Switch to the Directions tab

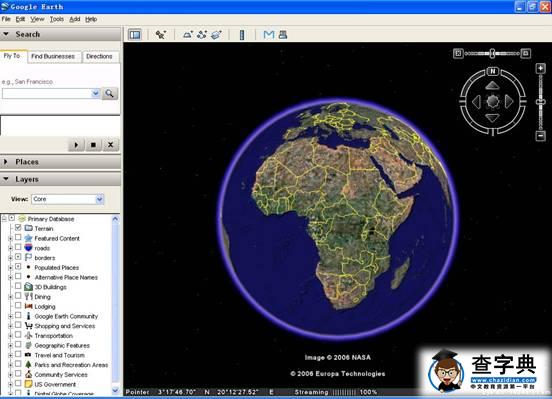(x=99, y=56)
